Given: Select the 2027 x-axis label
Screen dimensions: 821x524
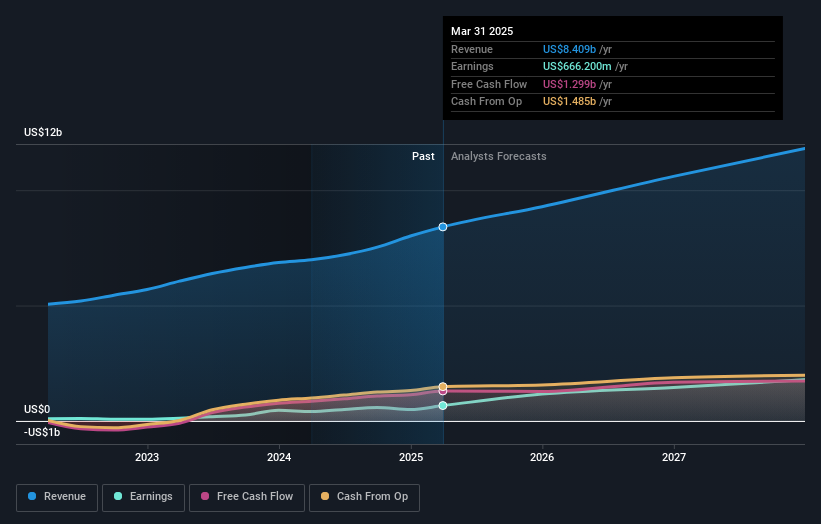Looking at the screenshot, I should pos(674,457).
